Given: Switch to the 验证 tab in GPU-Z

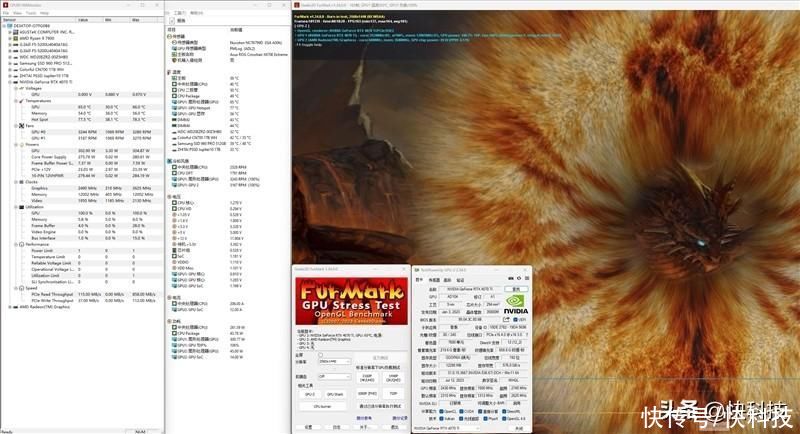Looking at the screenshot, I should 460,279.
